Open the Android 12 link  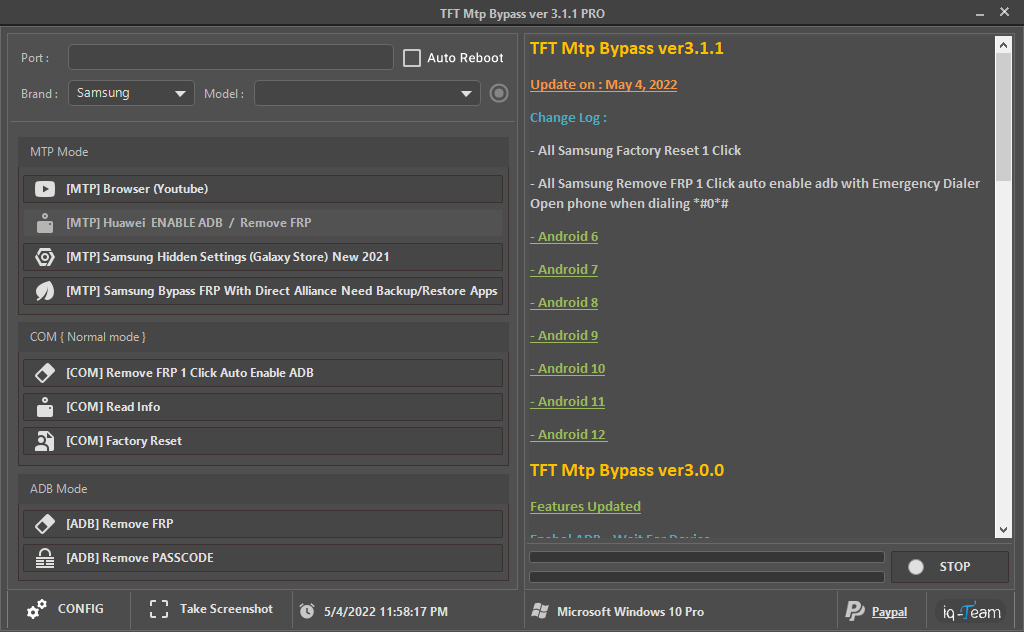(568, 435)
